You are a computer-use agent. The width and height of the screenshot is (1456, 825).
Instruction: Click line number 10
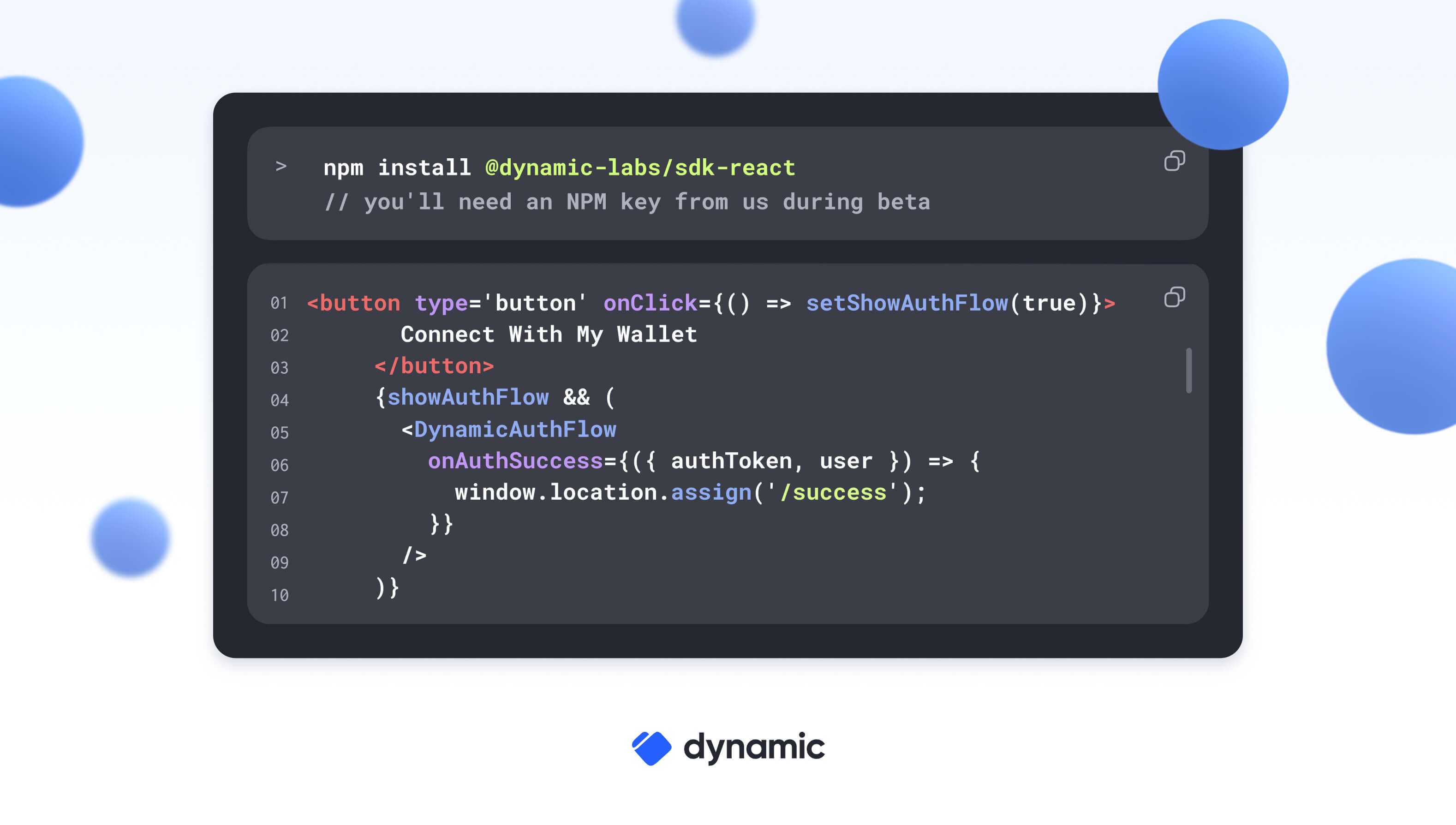(279, 595)
